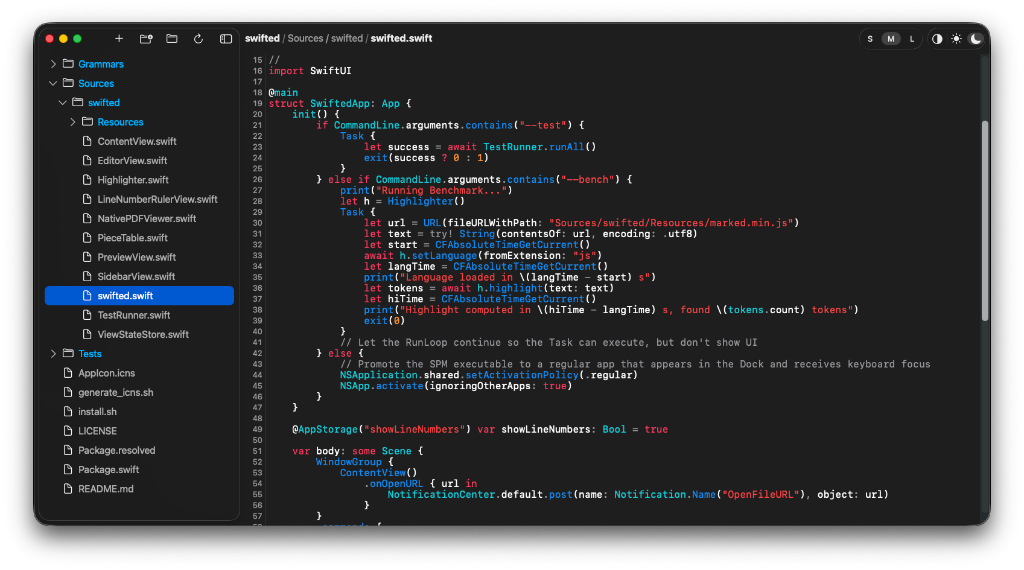1024x570 pixels.
Task: Click the file icon beside install.sh
Action: click(x=68, y=411)
